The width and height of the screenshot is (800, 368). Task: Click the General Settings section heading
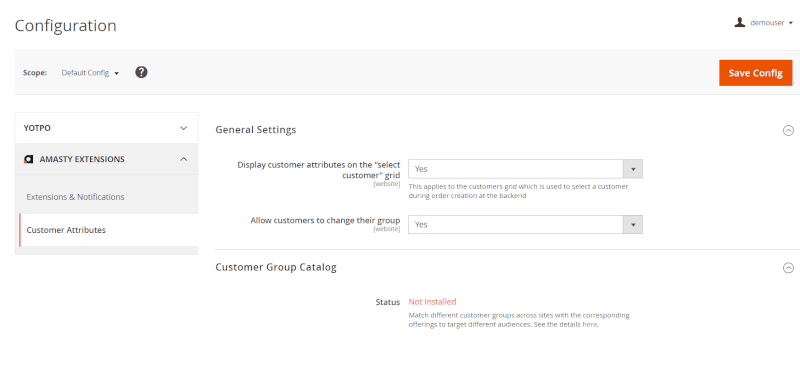coord(256,130)
